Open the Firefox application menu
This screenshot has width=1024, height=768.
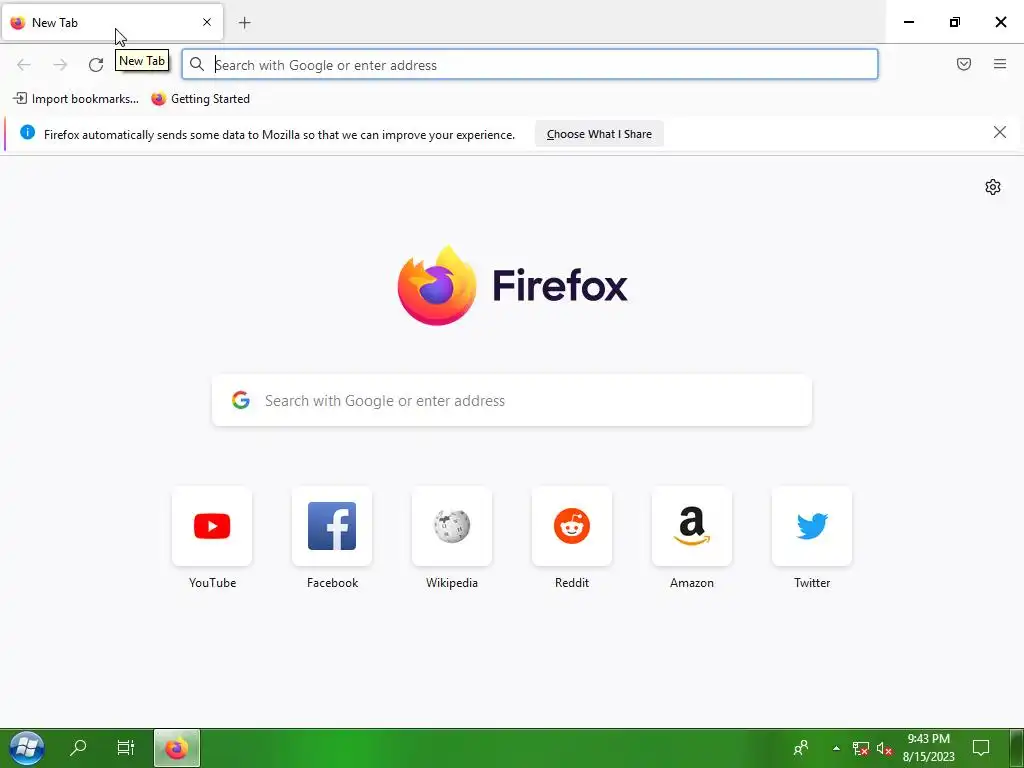coord(1000,64)
